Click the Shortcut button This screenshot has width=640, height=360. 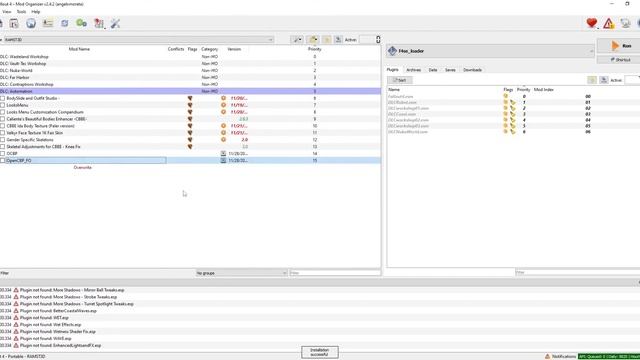click(620, 60)
